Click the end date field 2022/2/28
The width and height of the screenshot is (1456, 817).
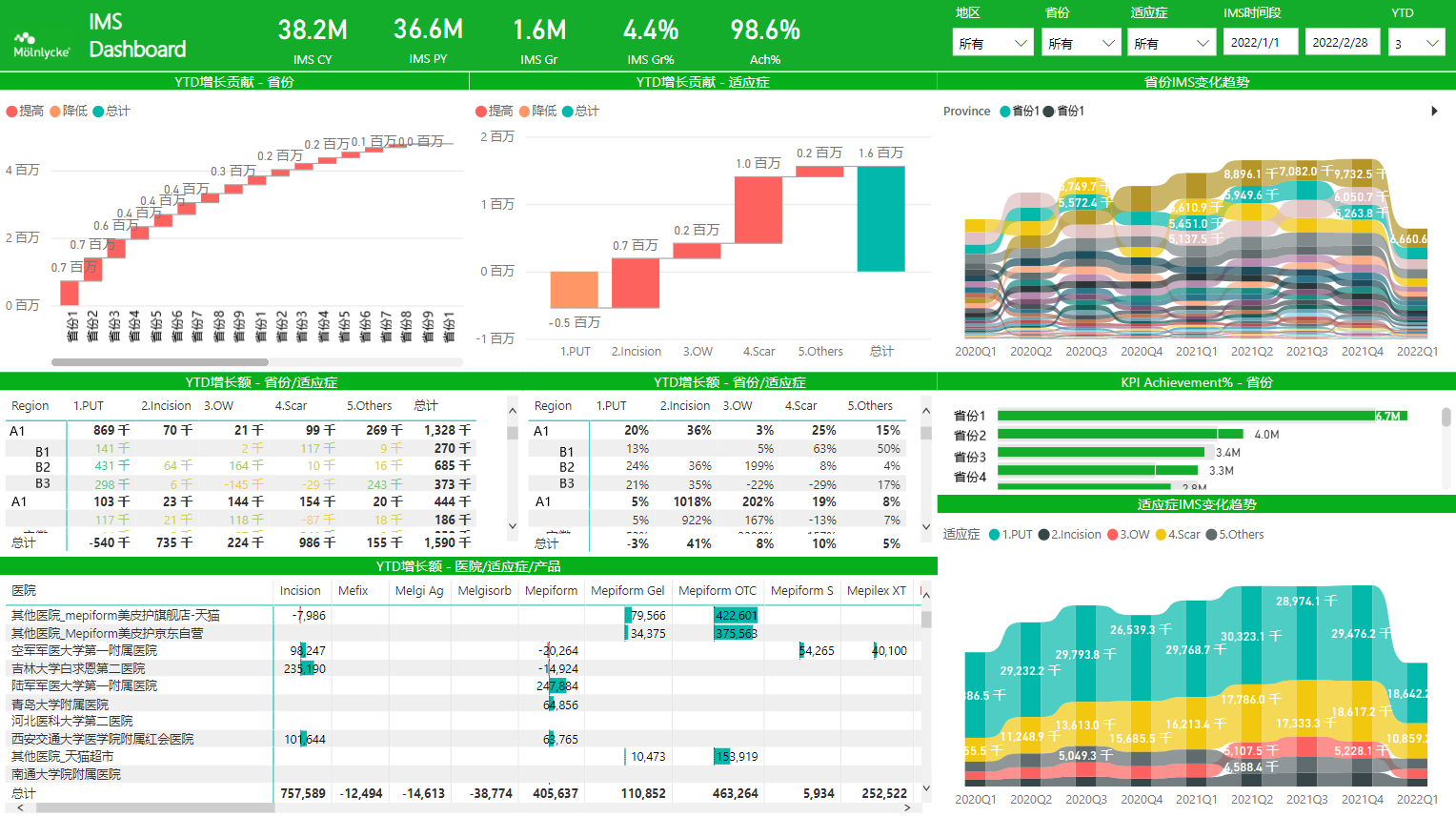click(x=1343, y=42)
